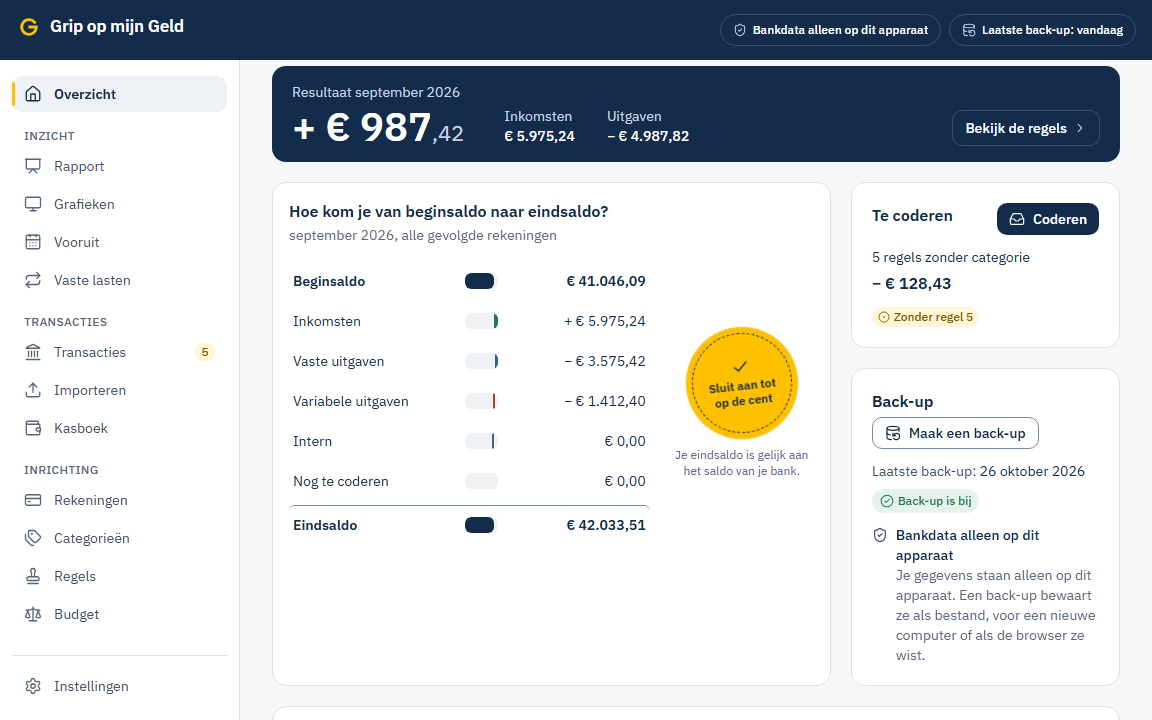
Task: Open Vaste lasten menu item
Action: (x=119, y=280)
